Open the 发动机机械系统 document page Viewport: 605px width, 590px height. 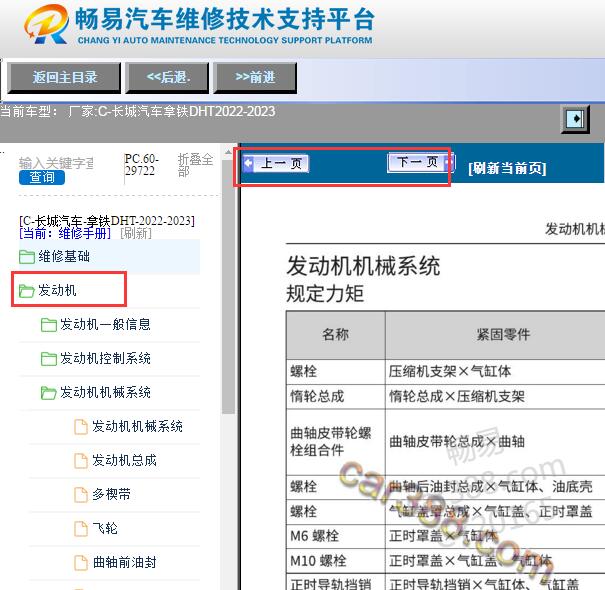137,427
